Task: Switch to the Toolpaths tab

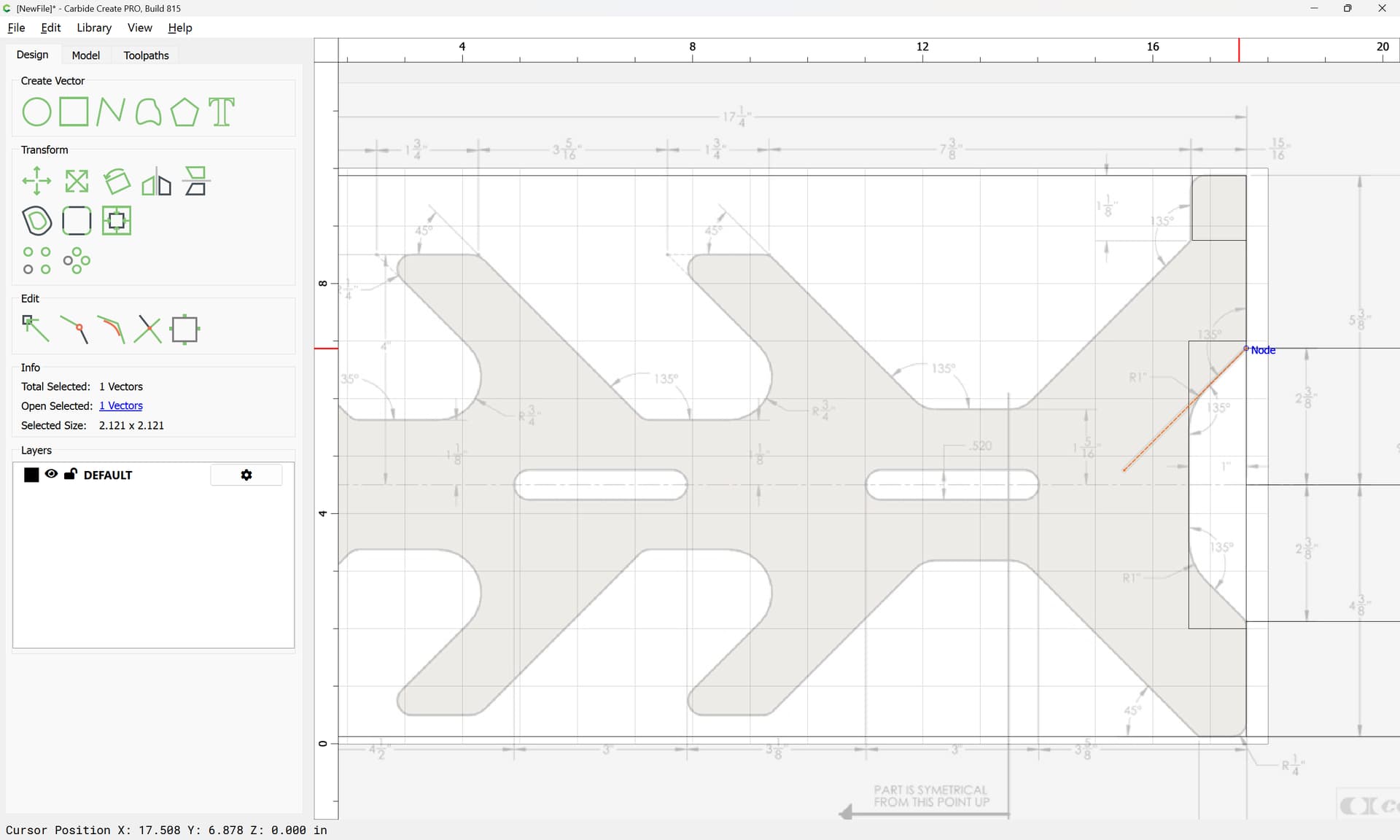Action: [x=147, y=55]
